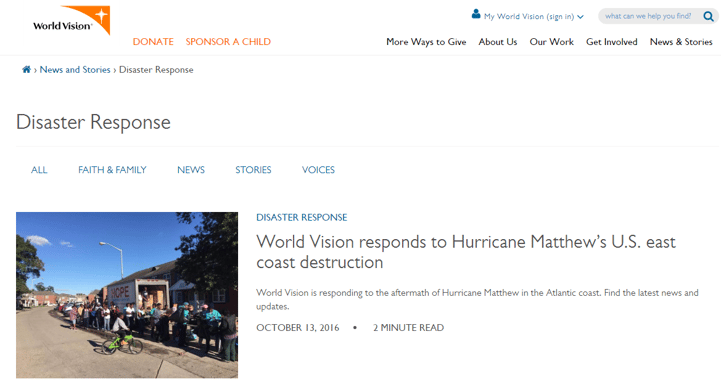Open the DONATE link
Viewport: 721px width, 387px height.
(x=153, y=41)
